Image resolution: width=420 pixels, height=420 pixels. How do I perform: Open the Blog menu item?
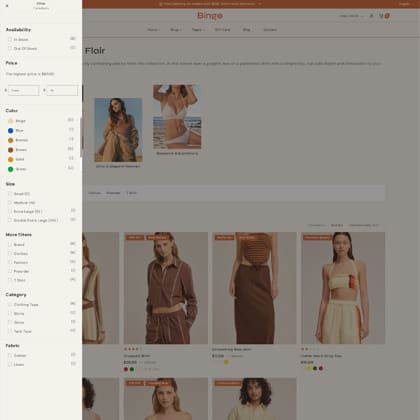246,30
